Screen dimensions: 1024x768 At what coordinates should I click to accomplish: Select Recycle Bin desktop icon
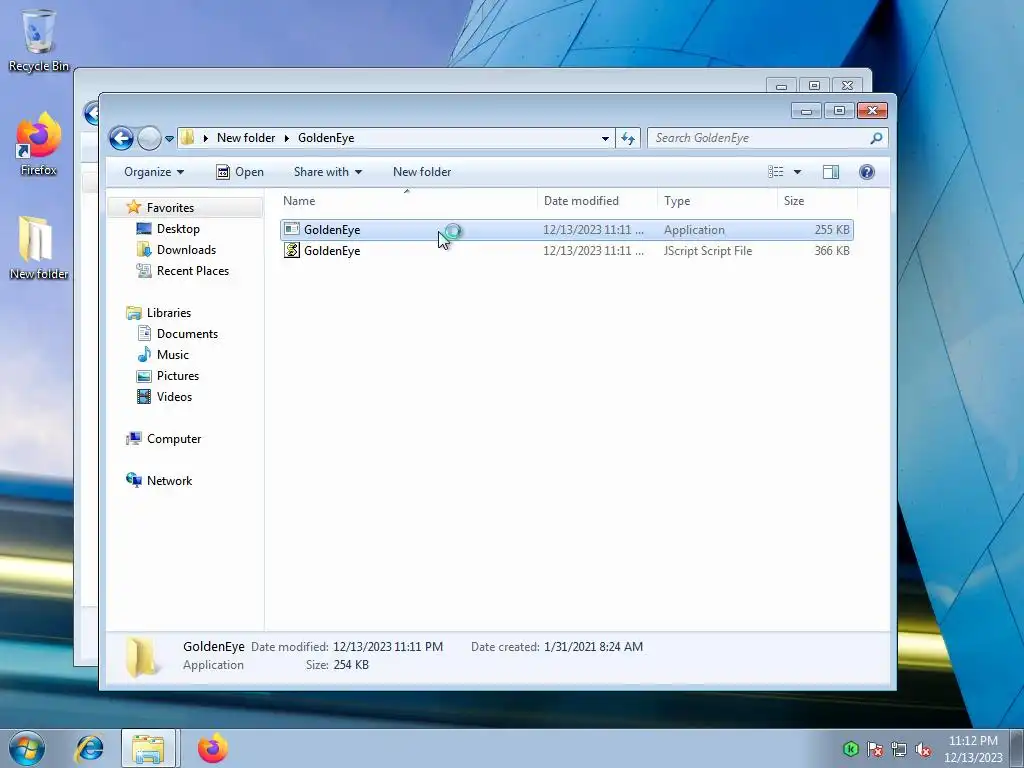point(39,39)
